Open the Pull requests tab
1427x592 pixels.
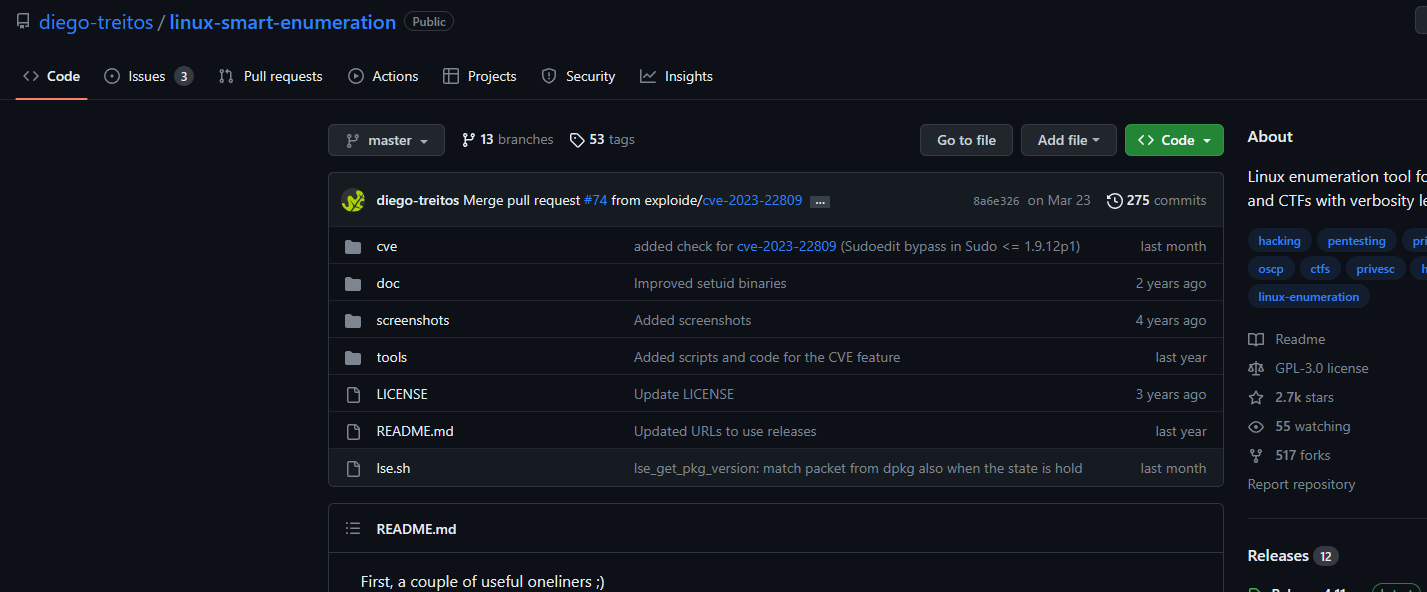tap(270, 76)
